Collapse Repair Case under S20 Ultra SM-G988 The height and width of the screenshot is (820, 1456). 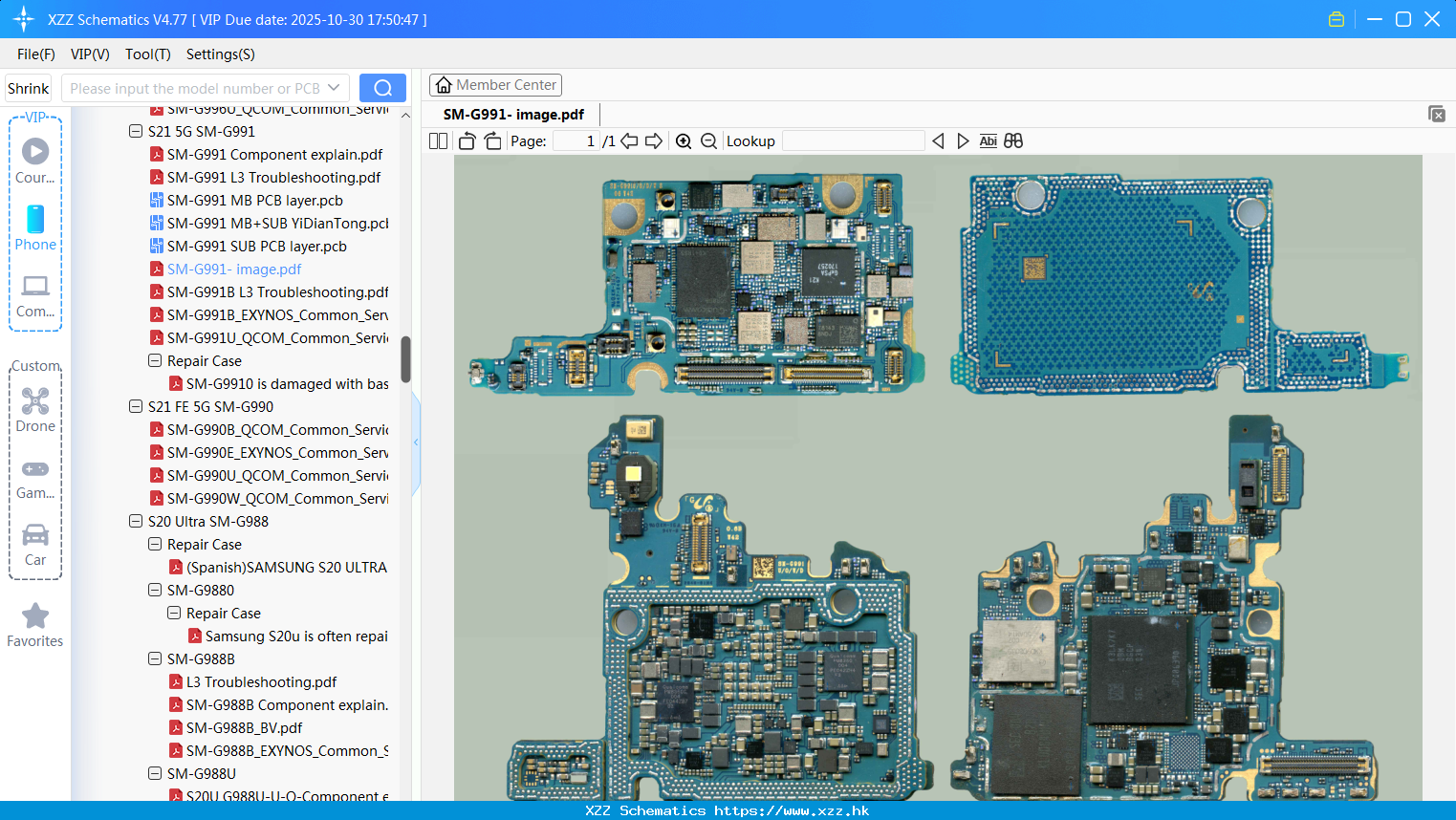pos(155,545)
